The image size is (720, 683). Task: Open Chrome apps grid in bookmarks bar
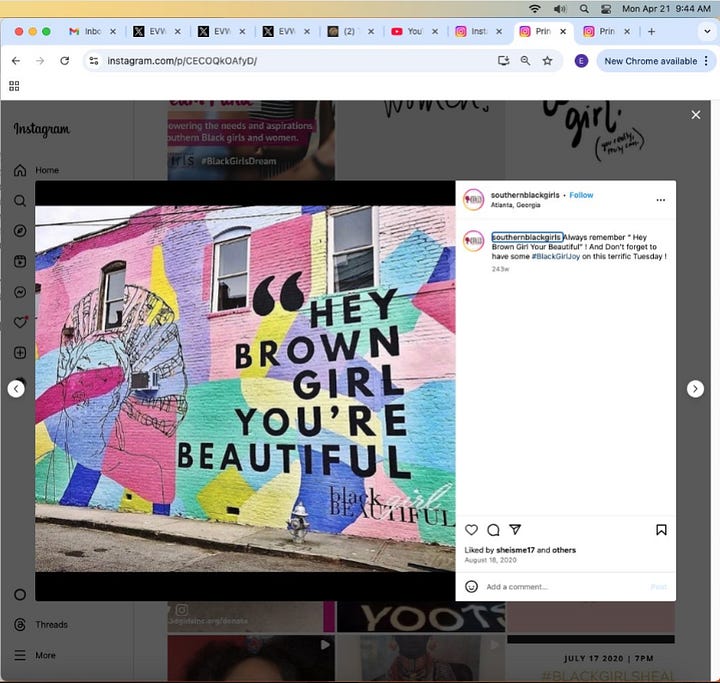(x=14, y=86)
